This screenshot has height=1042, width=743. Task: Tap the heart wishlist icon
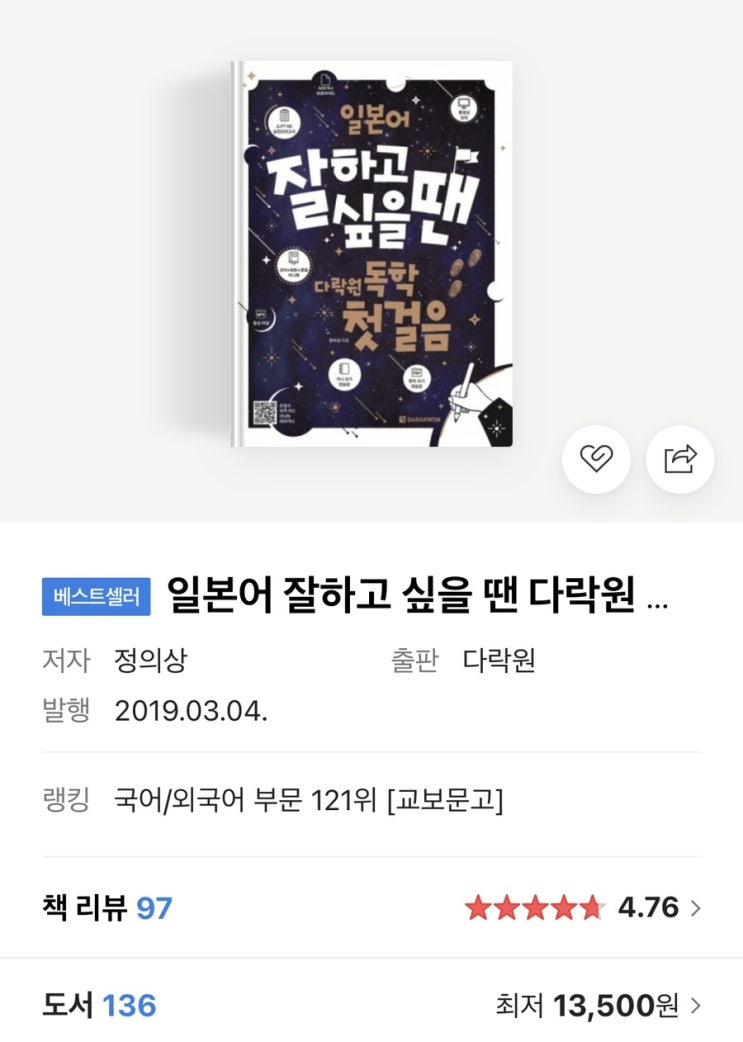[x=596, y=459]
